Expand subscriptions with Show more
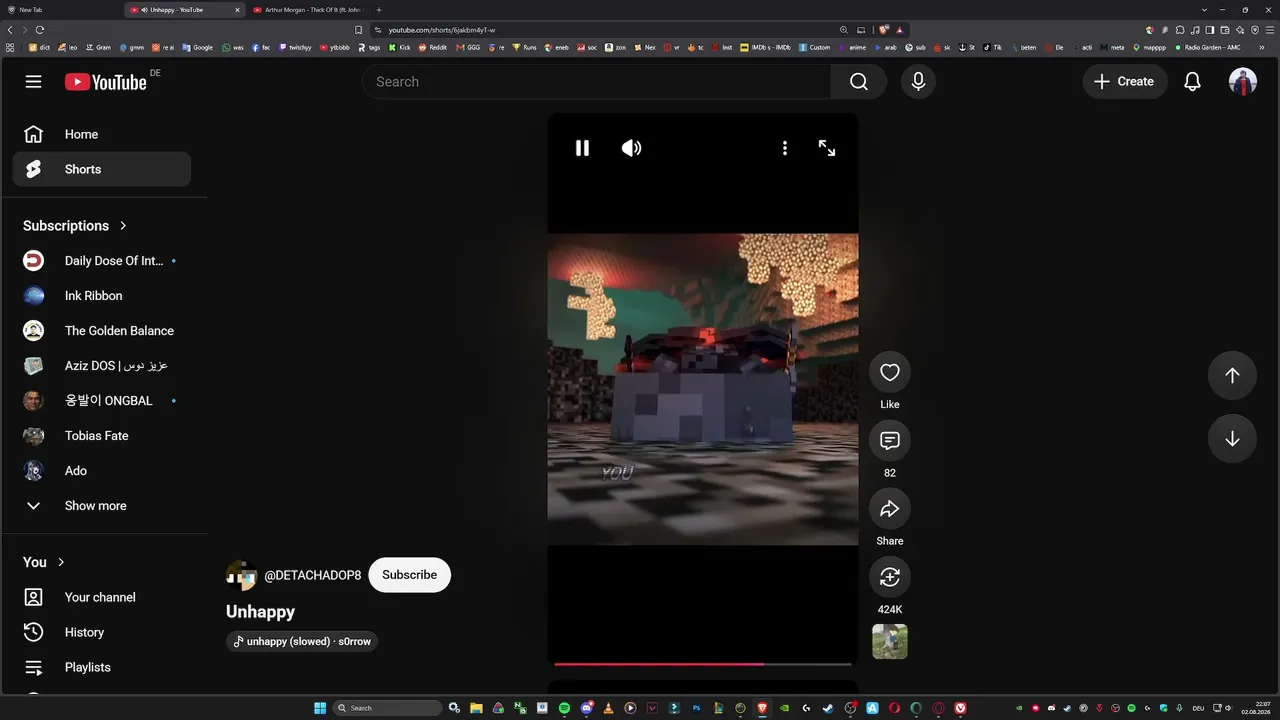 [101, 506]
